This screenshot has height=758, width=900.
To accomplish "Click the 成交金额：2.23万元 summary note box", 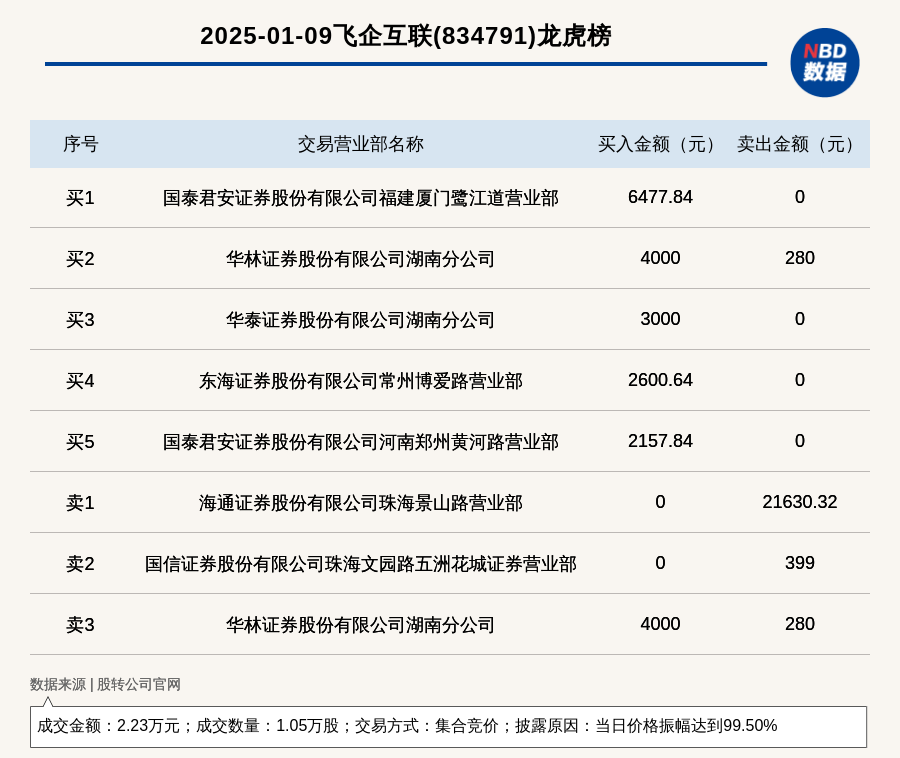I will [x=448, y=726].
